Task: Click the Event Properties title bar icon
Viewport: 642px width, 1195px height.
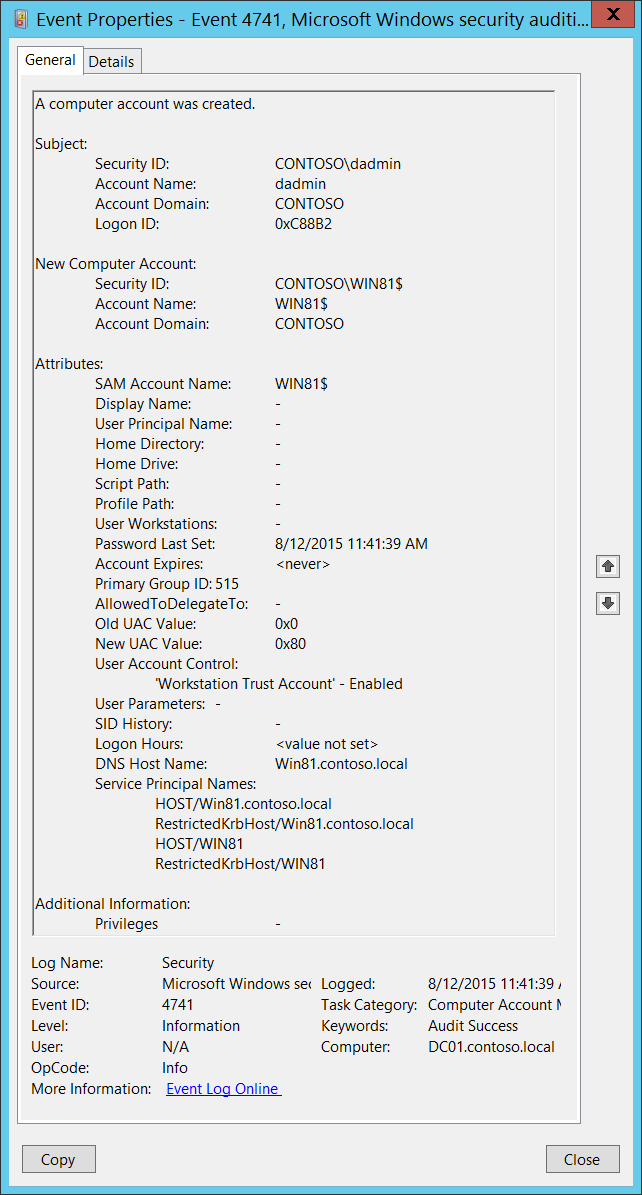Action: coord(20,20)
